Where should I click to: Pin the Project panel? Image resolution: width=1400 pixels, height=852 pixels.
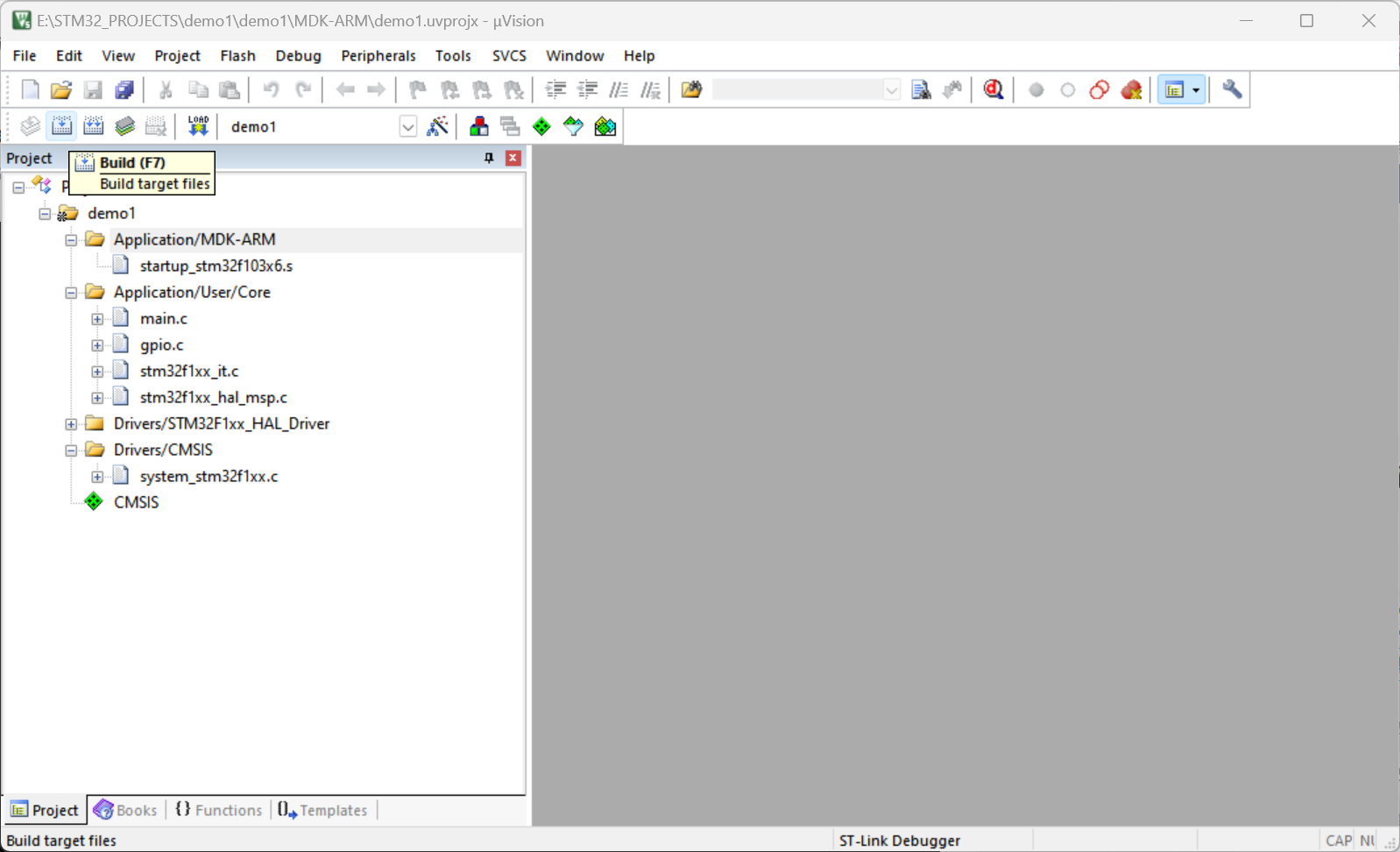pyautogui.click(x=489, y=158)
